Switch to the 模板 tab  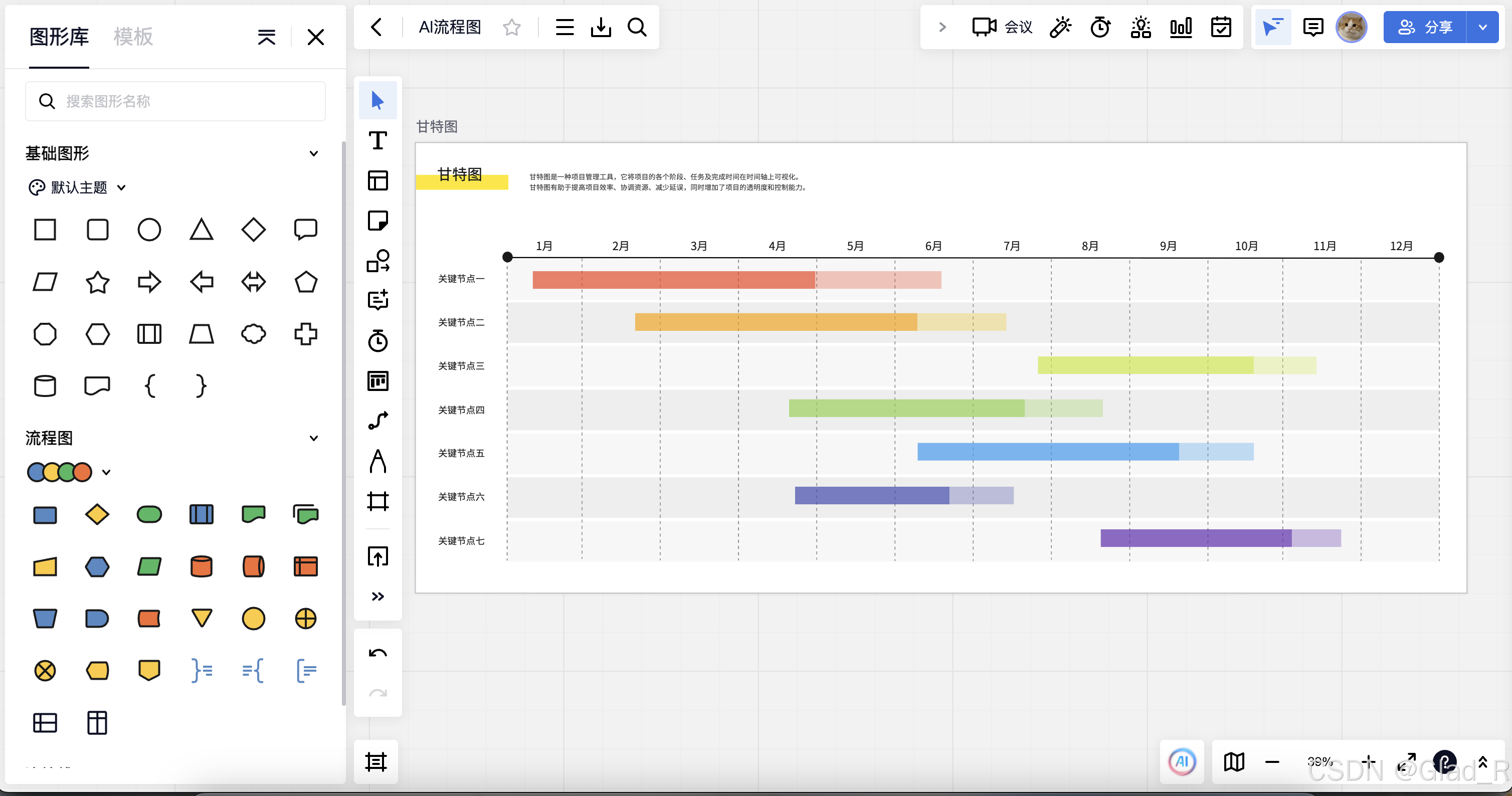133,37
